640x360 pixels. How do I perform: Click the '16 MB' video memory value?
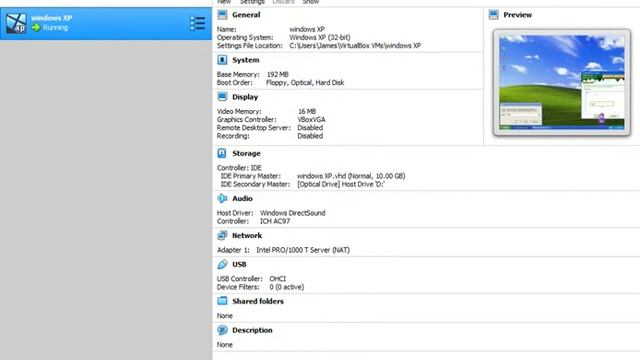[307, 111]
